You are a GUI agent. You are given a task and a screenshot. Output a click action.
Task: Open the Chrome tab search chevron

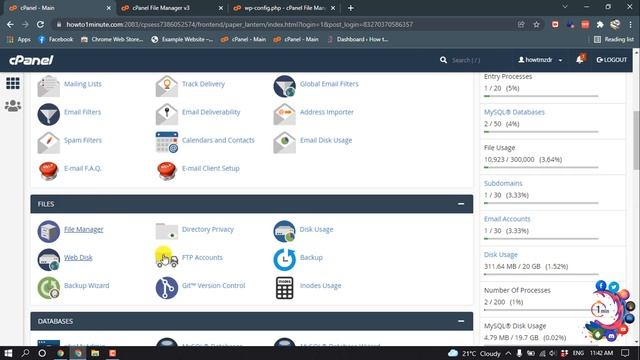tap(565, 7)
